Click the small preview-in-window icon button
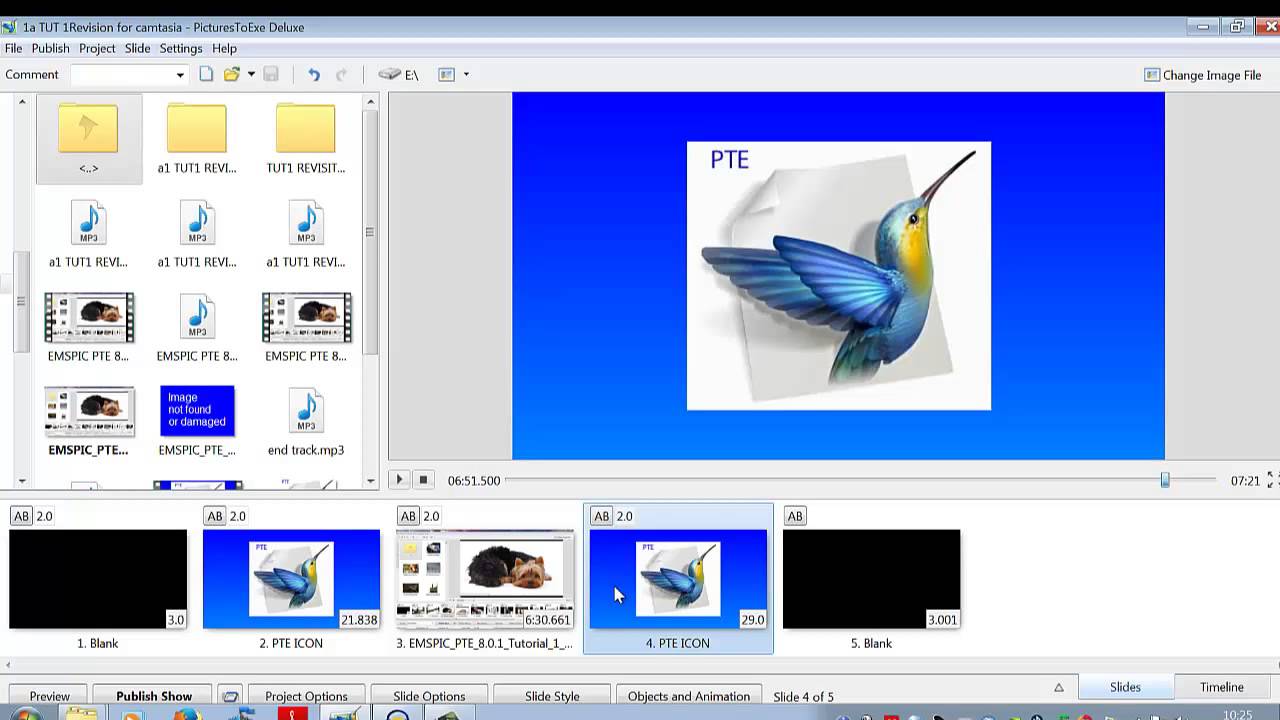 tap(231, 696)
